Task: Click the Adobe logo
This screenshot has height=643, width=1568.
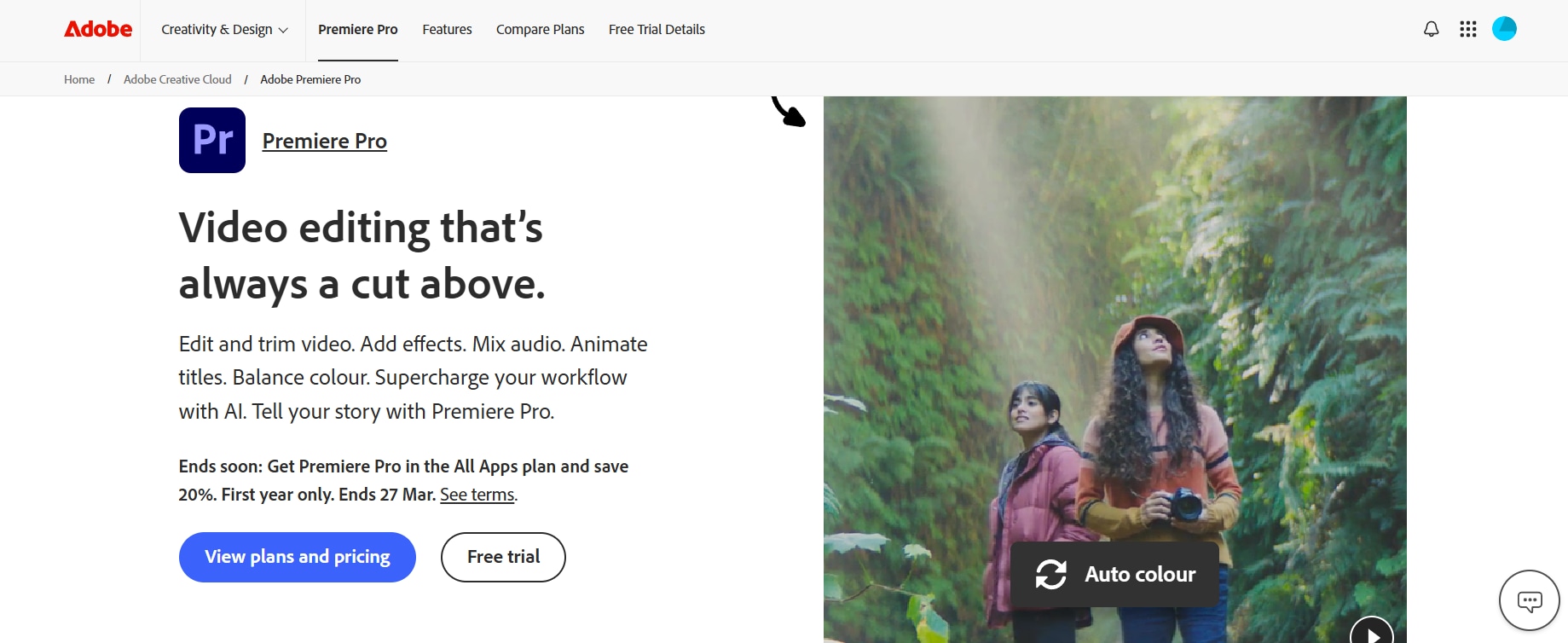Action: pyautogui.click(x=98, y=29)
